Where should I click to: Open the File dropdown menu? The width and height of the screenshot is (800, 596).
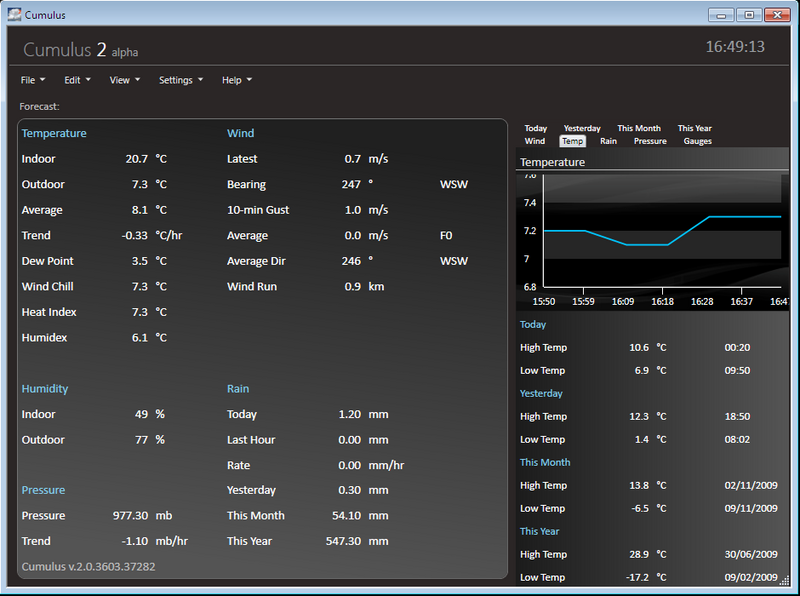pos(32,80)
